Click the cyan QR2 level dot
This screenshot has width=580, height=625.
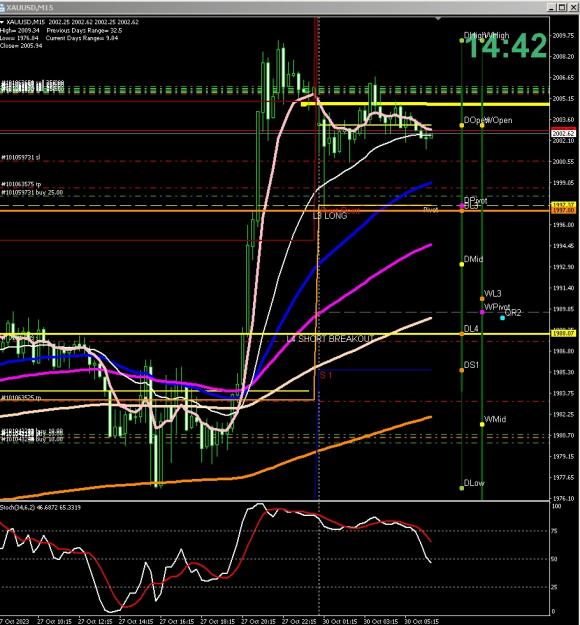click(x=502, y=318)
